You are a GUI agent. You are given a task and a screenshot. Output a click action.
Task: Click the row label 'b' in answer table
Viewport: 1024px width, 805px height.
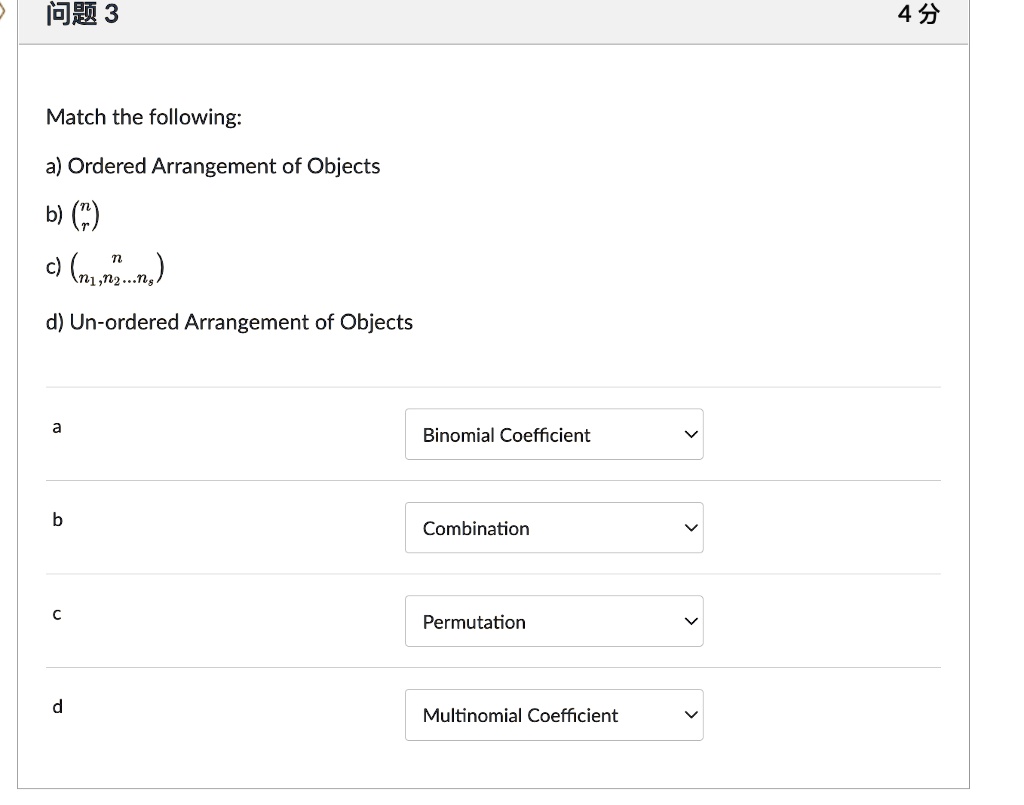57,520
